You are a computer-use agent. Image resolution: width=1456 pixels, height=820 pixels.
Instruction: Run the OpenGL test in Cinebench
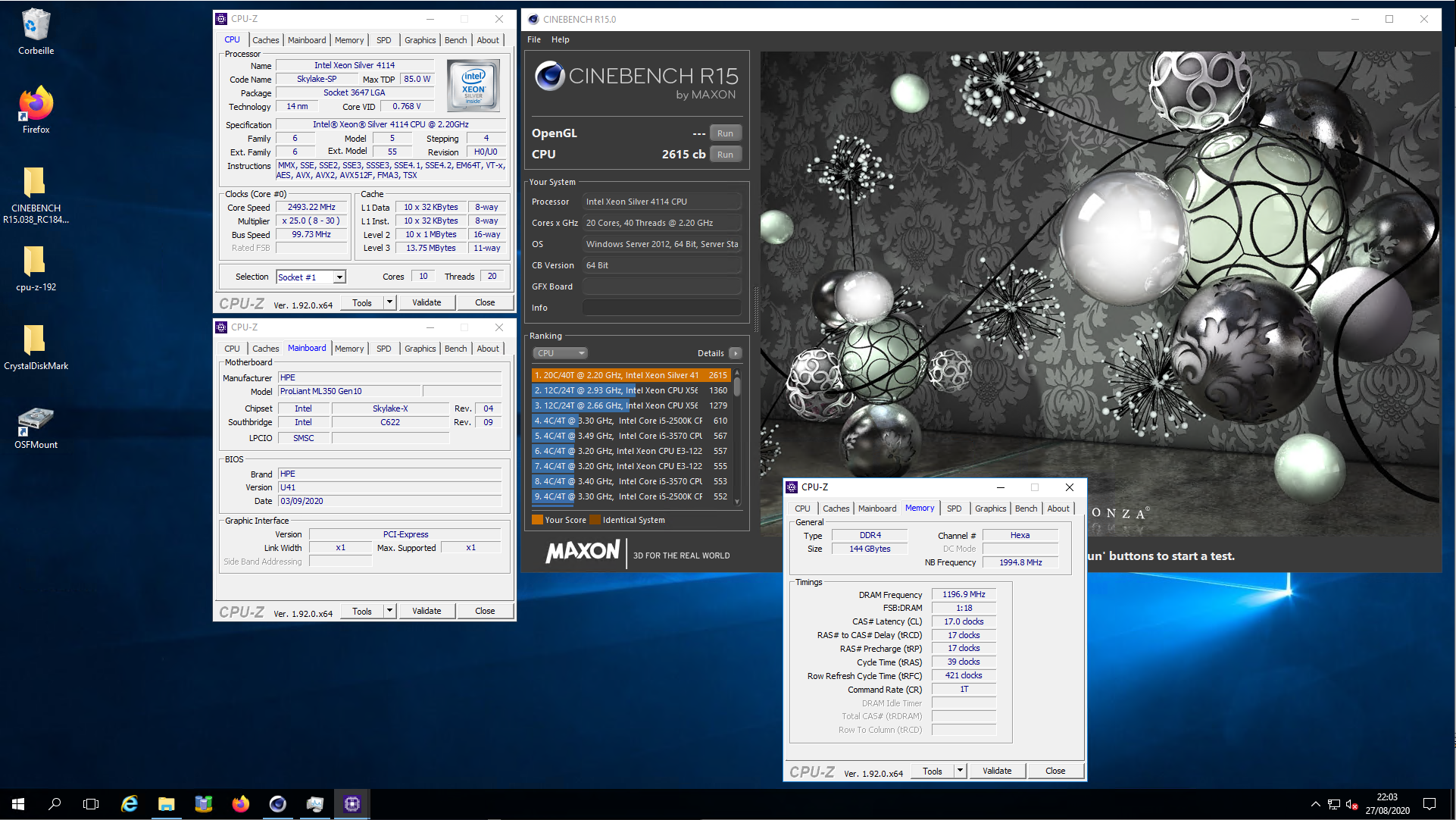coord(725,133)
